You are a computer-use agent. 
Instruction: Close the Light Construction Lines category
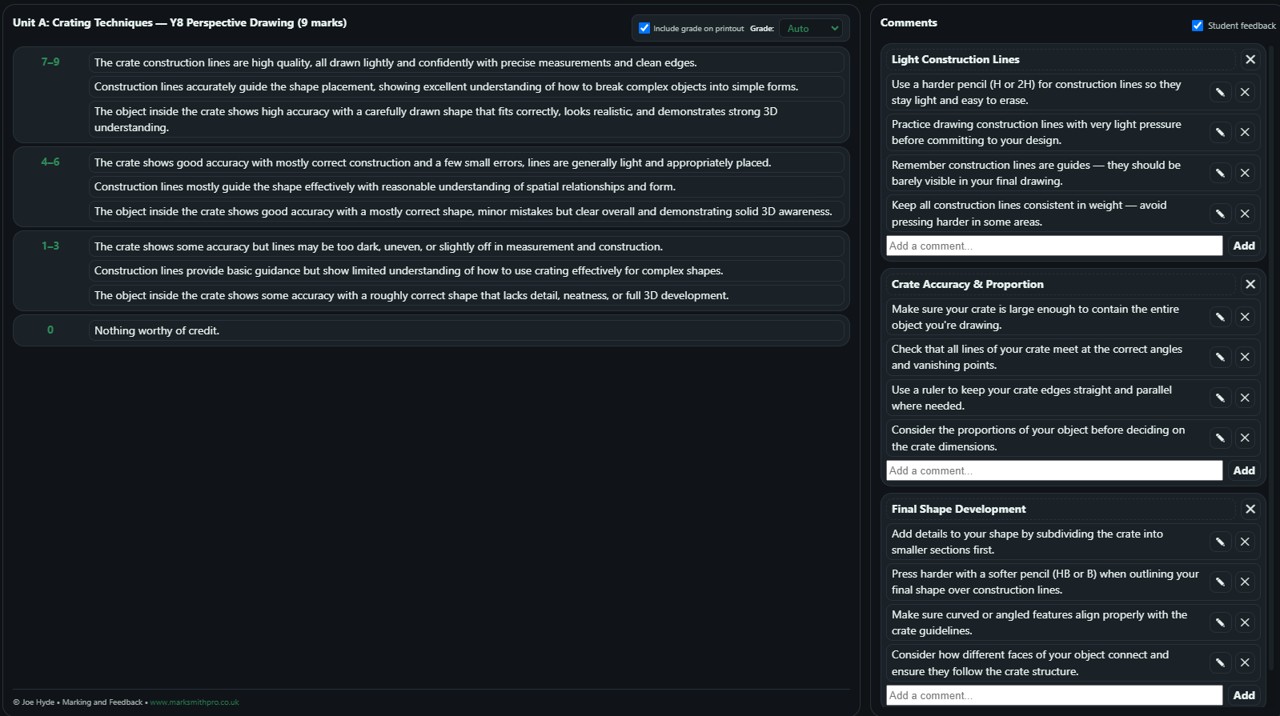1250,60
